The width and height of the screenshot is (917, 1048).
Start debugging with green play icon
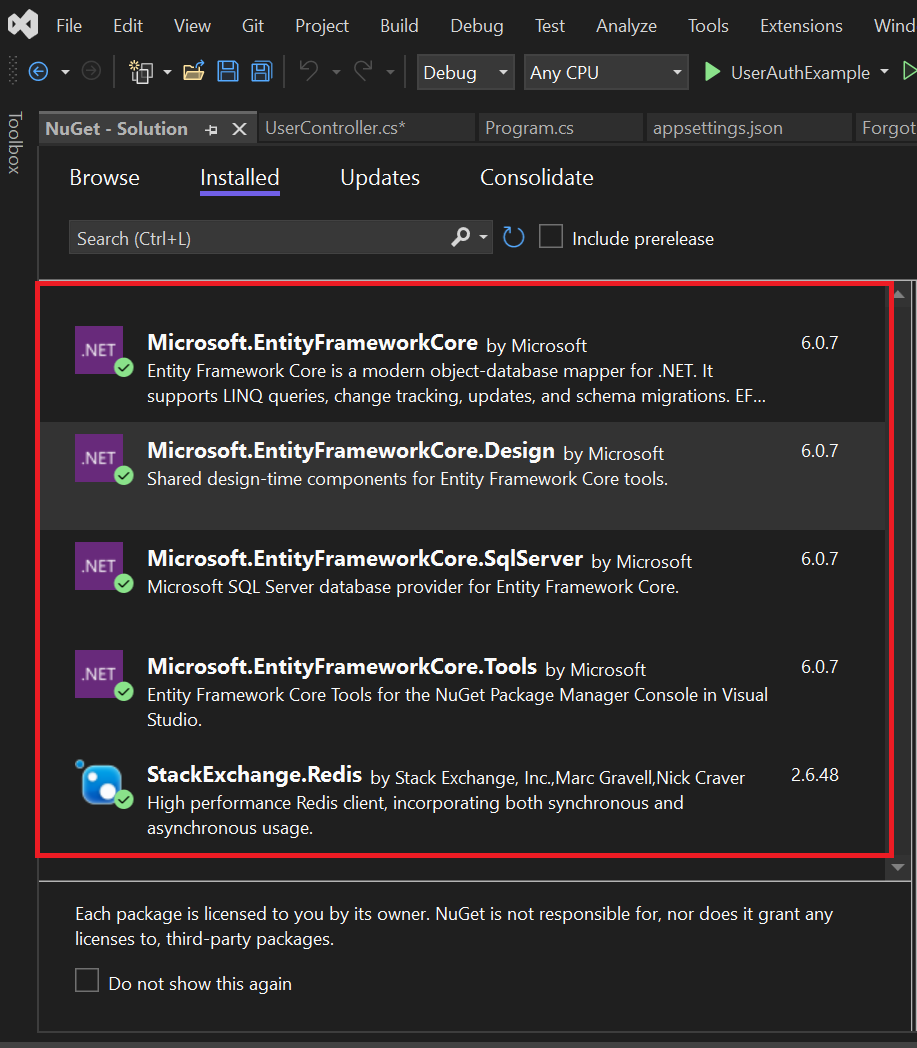712,72
